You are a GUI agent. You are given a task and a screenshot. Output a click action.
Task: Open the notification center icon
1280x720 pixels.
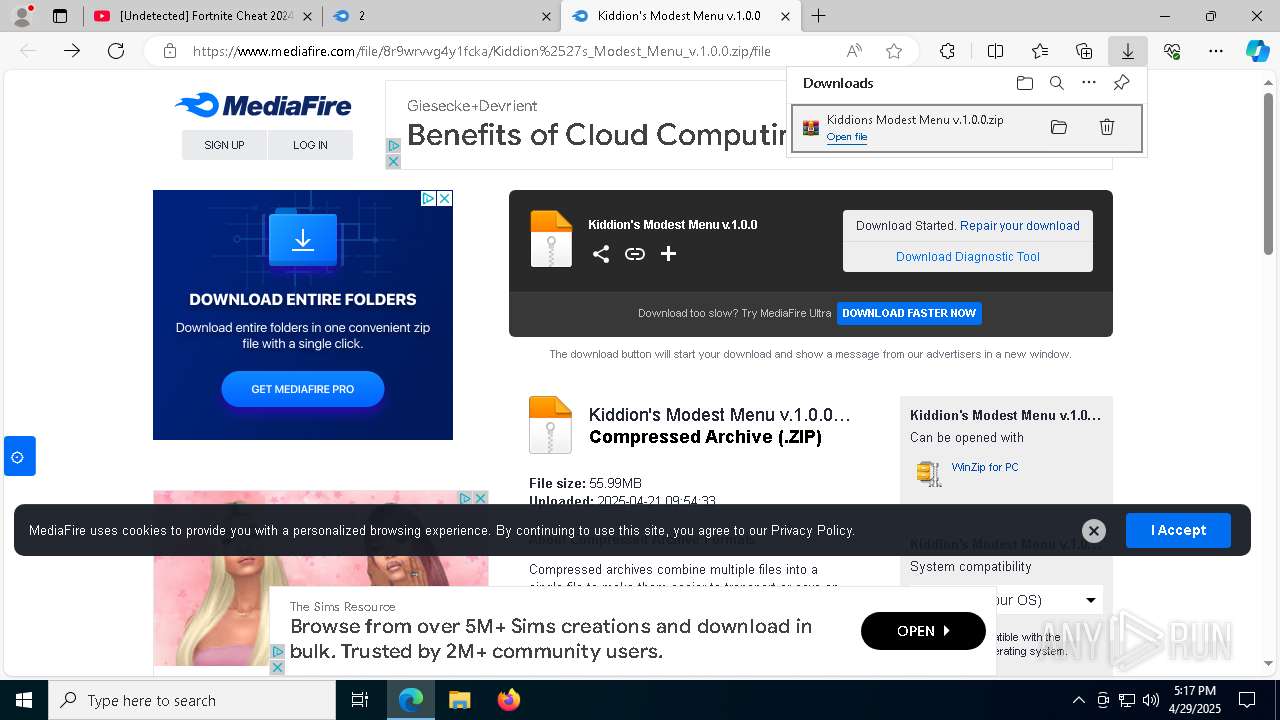click(x=1247, y=700)
